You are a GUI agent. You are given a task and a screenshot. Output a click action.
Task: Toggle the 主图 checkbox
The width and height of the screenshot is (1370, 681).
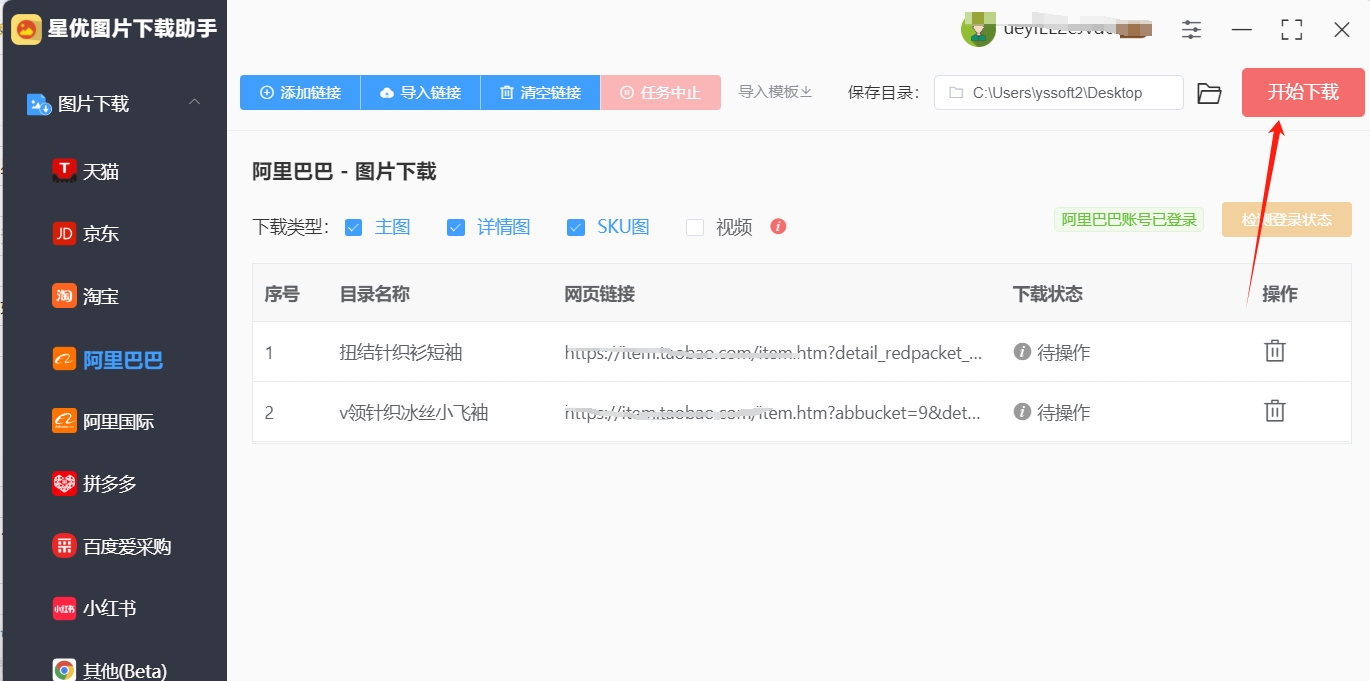point(353,227)
